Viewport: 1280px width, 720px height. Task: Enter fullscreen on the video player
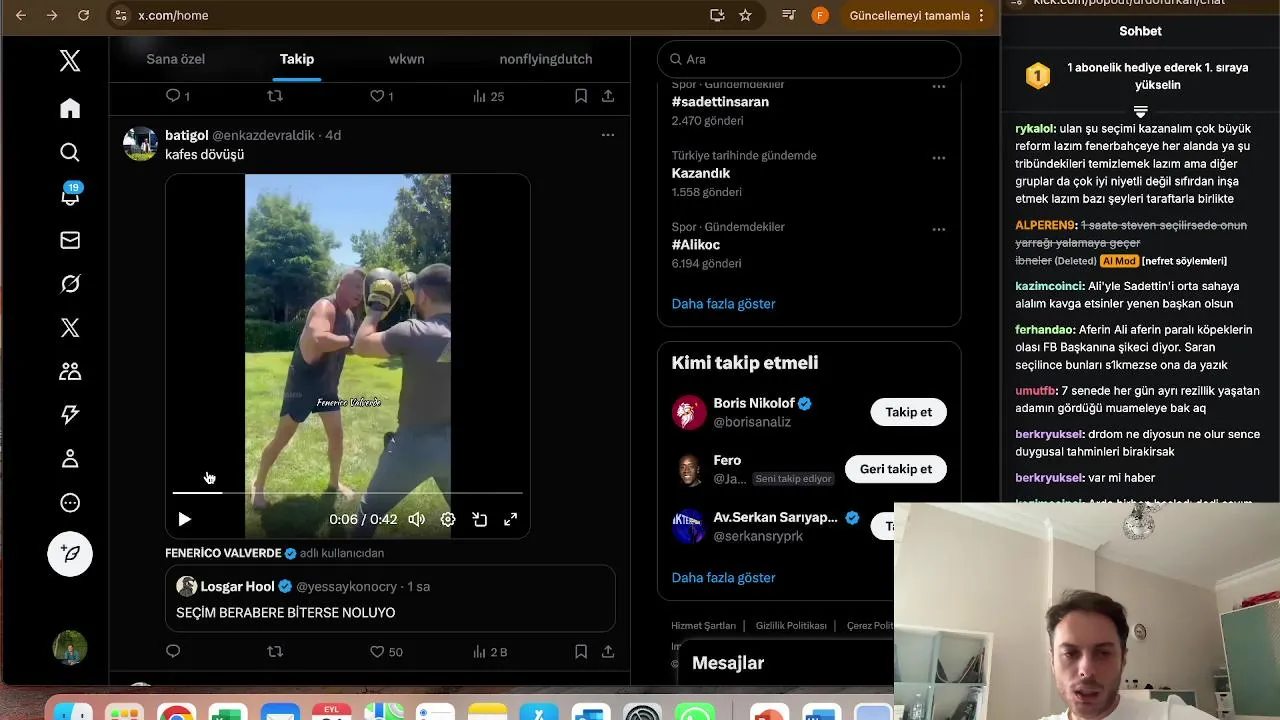pos(510,519)
